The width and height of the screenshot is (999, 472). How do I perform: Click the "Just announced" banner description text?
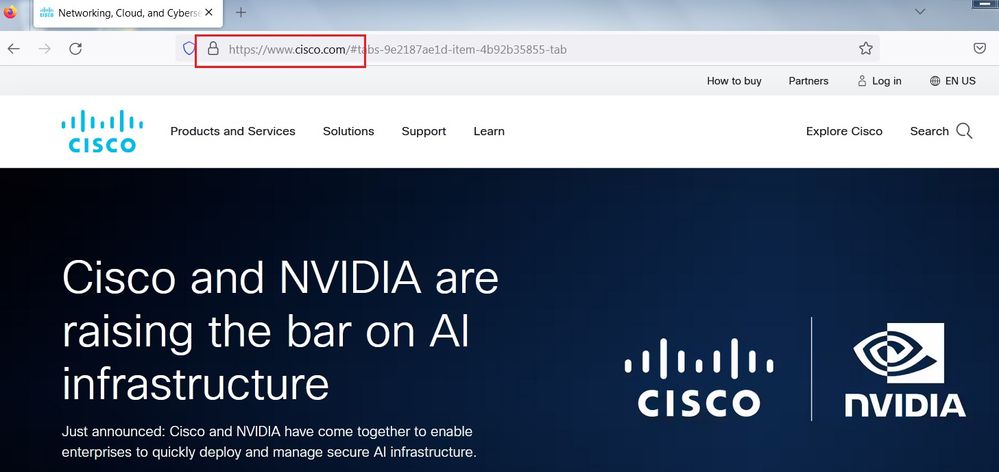coord(269,442)
